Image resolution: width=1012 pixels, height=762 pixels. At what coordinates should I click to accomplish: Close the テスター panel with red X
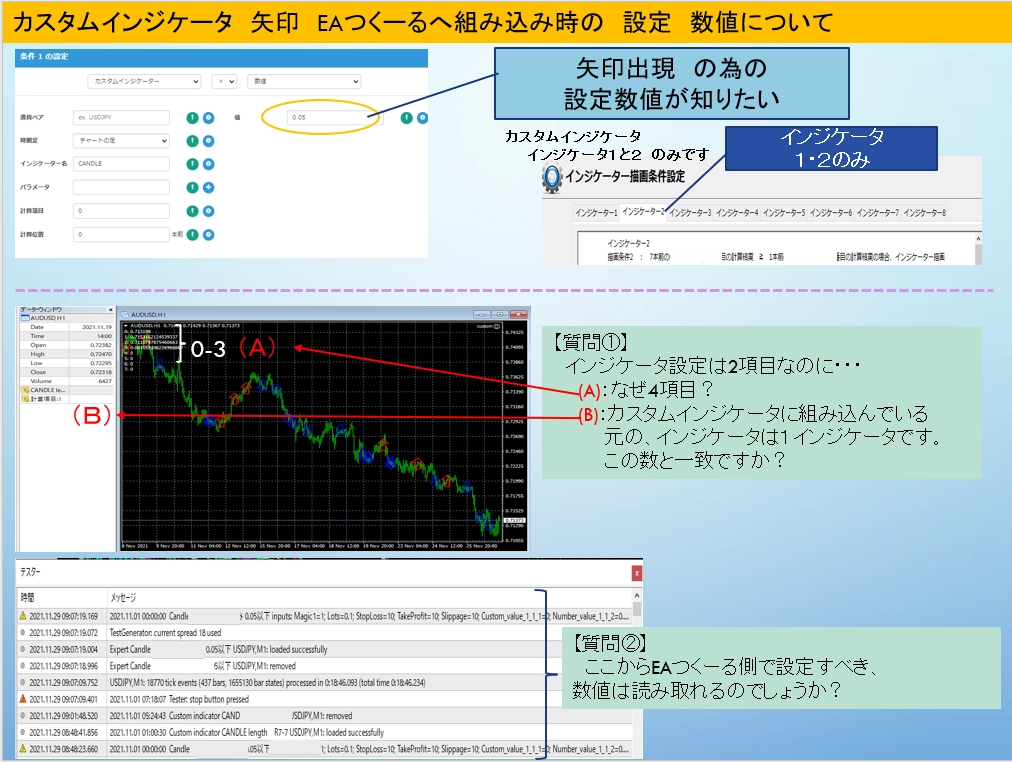tap(635, 573)
